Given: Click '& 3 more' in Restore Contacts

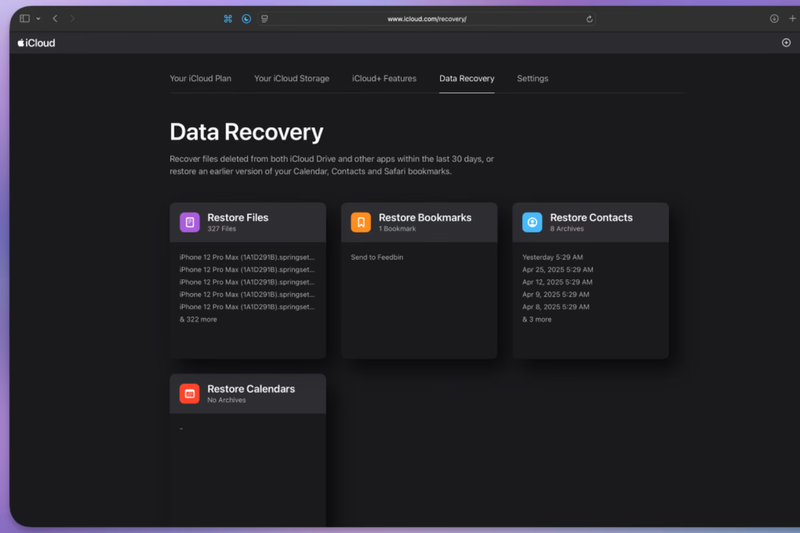Looking at the screenshot, I should point(537,319).
